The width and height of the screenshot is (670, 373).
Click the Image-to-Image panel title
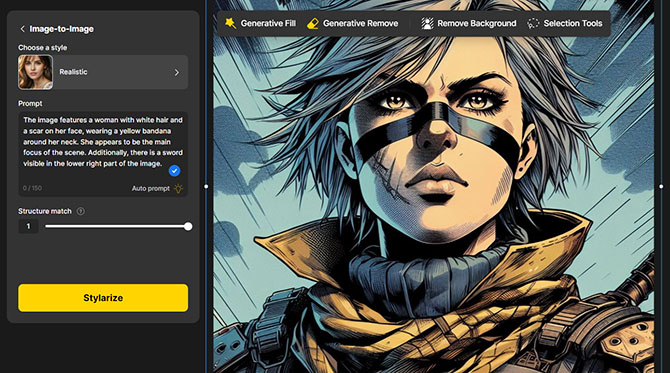(62, 29)
